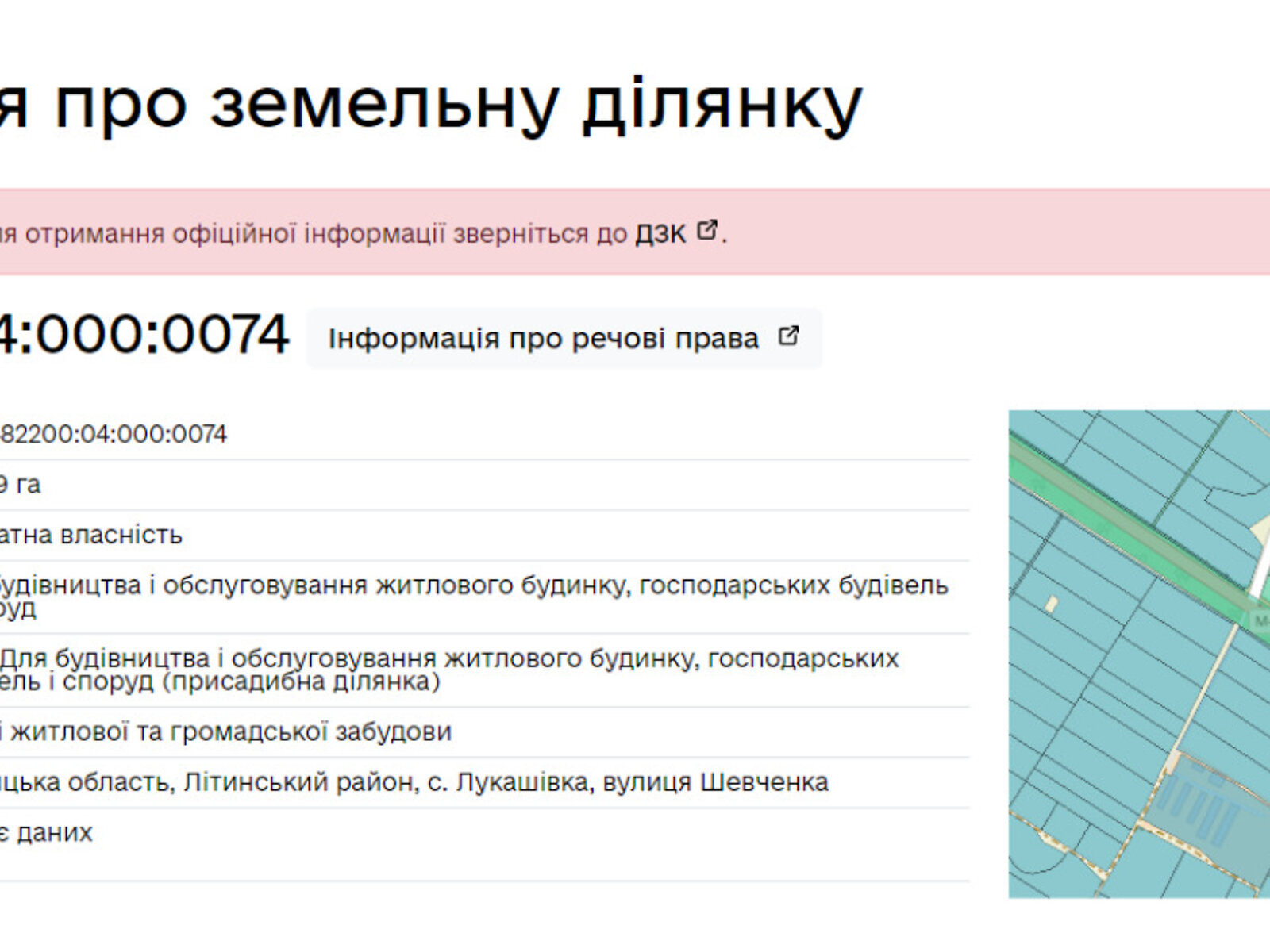Click the external-link icon on речові права button
Viewport: 1270px width, 952px height.
(x=787, y=336)
